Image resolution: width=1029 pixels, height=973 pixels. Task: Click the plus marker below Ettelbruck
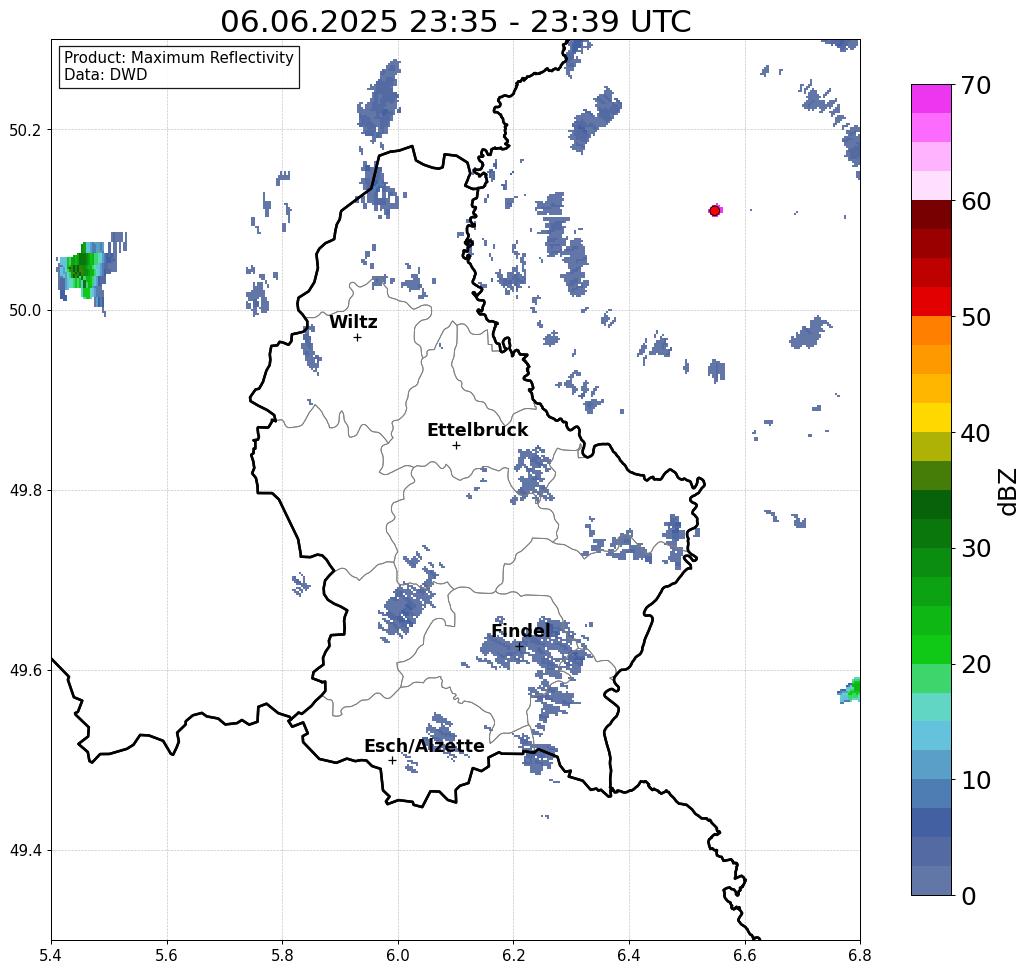457,445
